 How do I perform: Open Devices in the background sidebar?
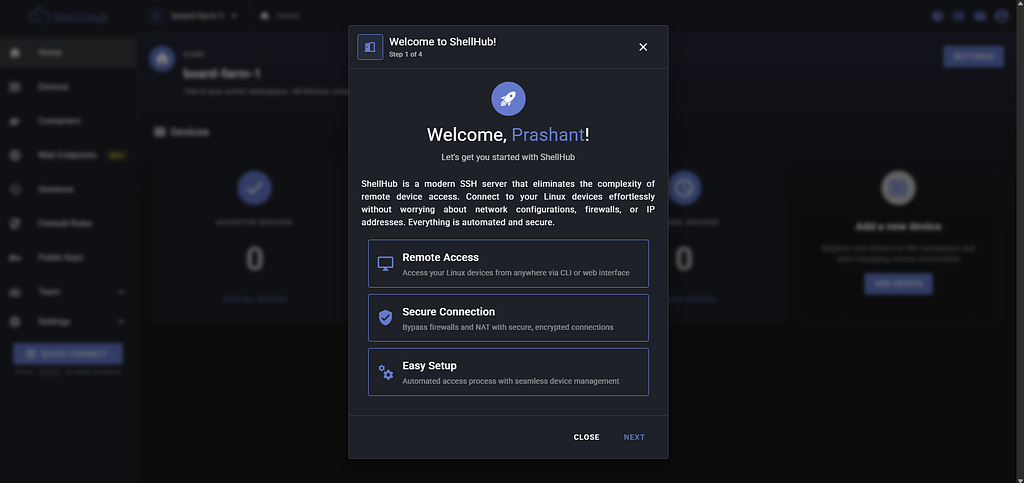[68, 87]
